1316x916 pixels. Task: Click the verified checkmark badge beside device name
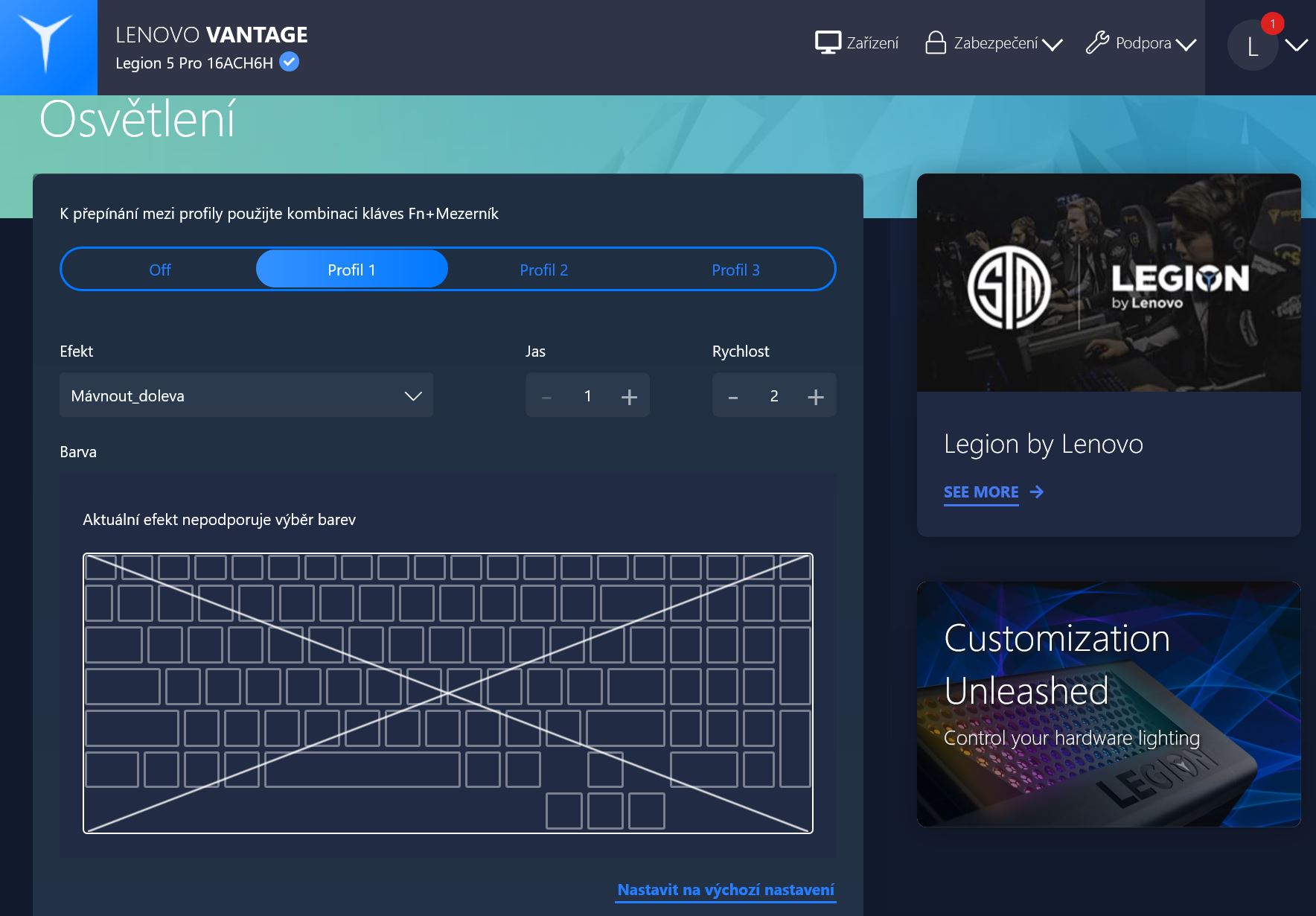pos(289,63)
